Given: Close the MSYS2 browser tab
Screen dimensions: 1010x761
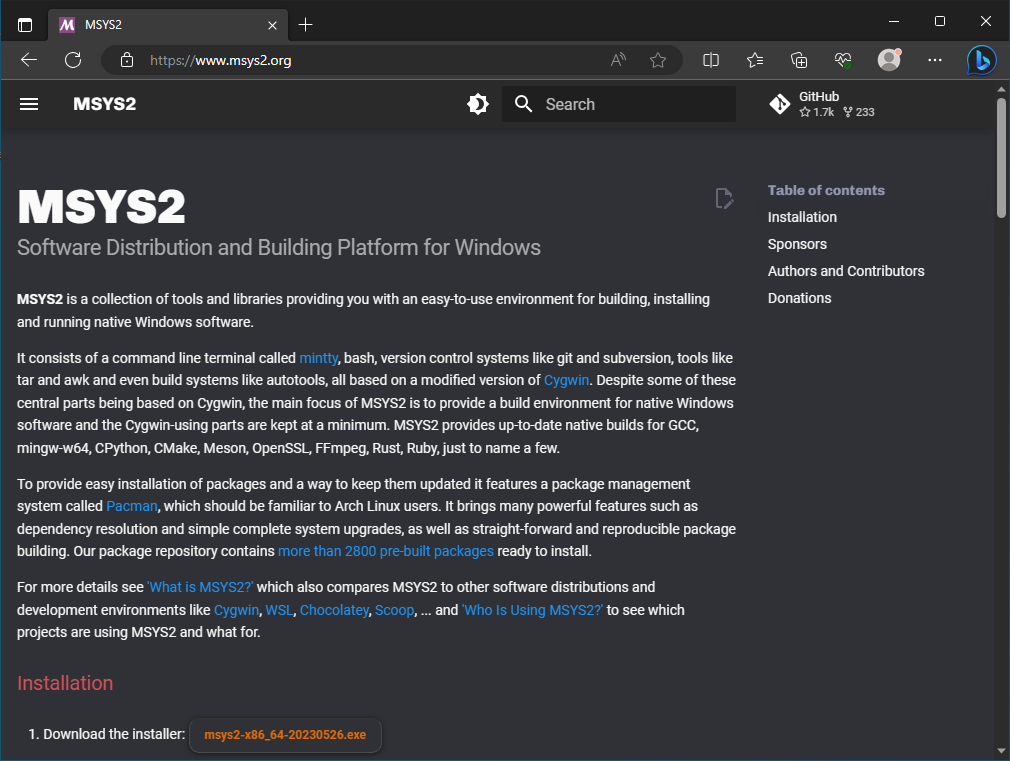Looking at the screenshot, I should coord(272,25).
